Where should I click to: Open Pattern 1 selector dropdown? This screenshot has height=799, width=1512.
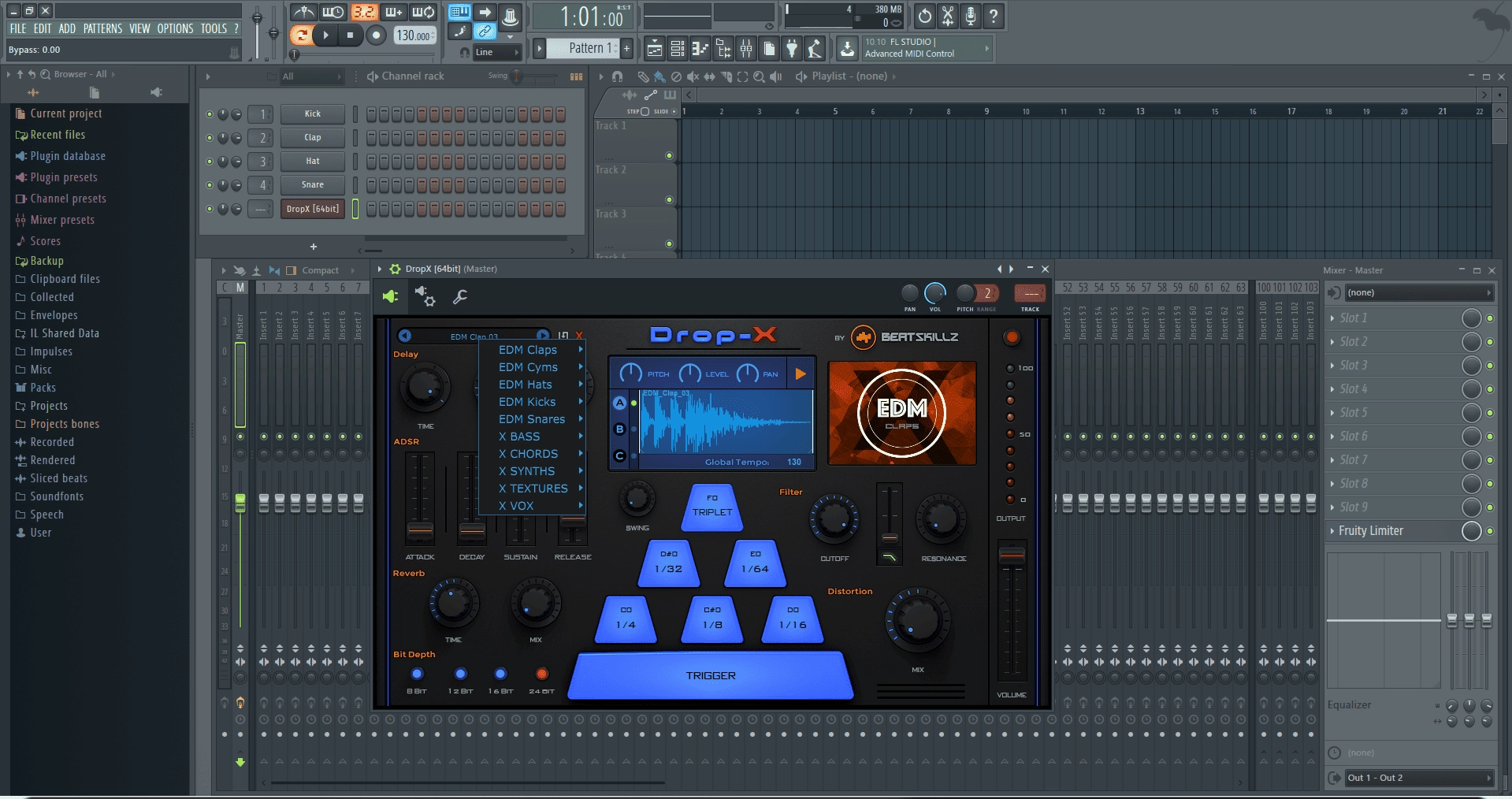[583, 48]
